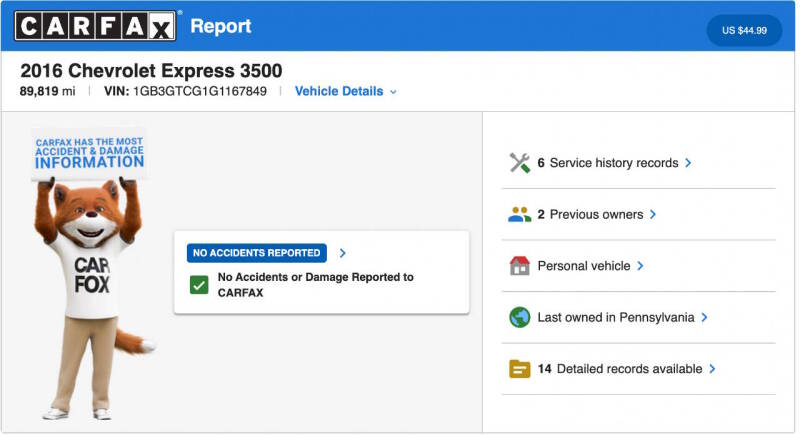
Task: Click the previous owners people icon
Action: click(x=519, y=214)
